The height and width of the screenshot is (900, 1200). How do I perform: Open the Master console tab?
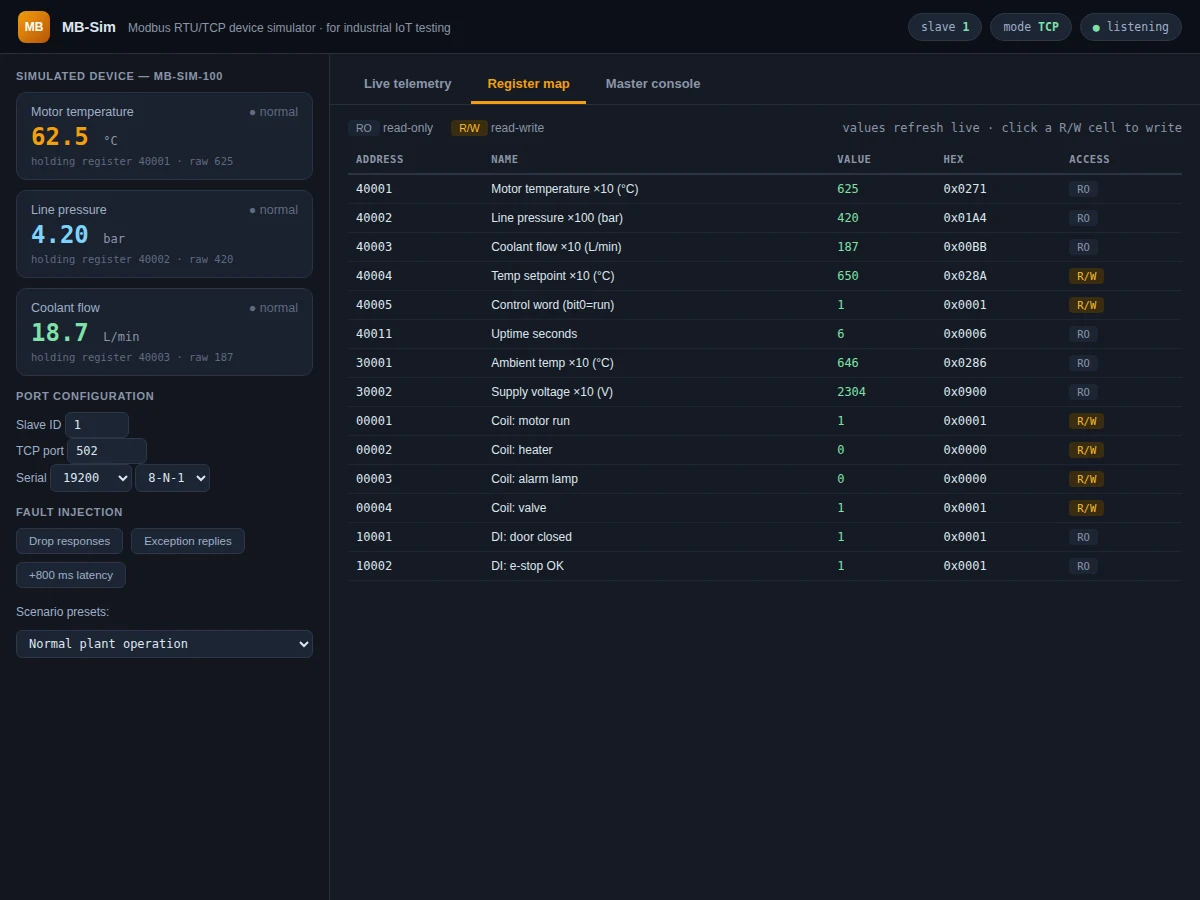click(x=653, y=84)
